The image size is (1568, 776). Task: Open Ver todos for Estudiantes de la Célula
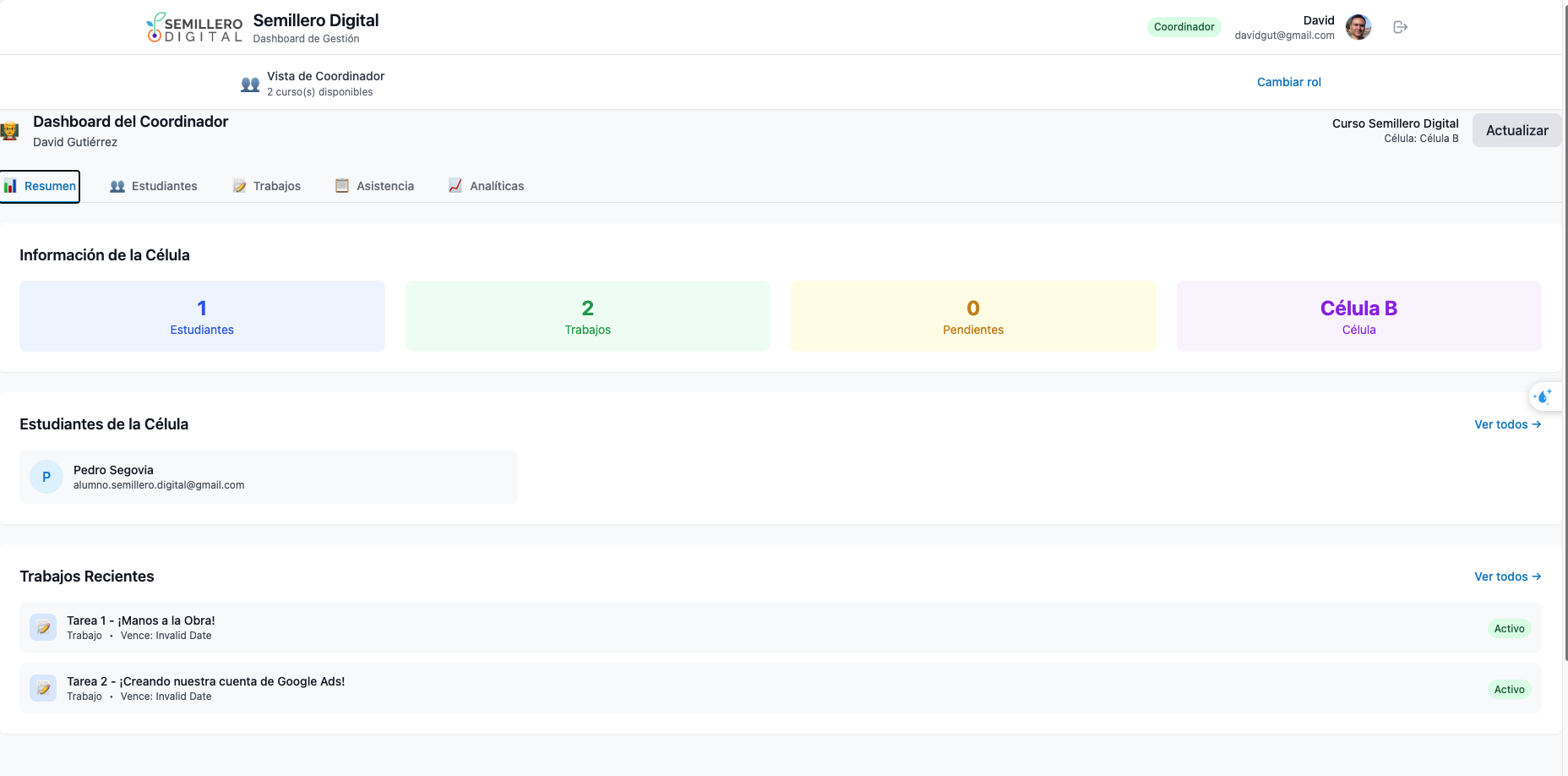point(1508,424)
